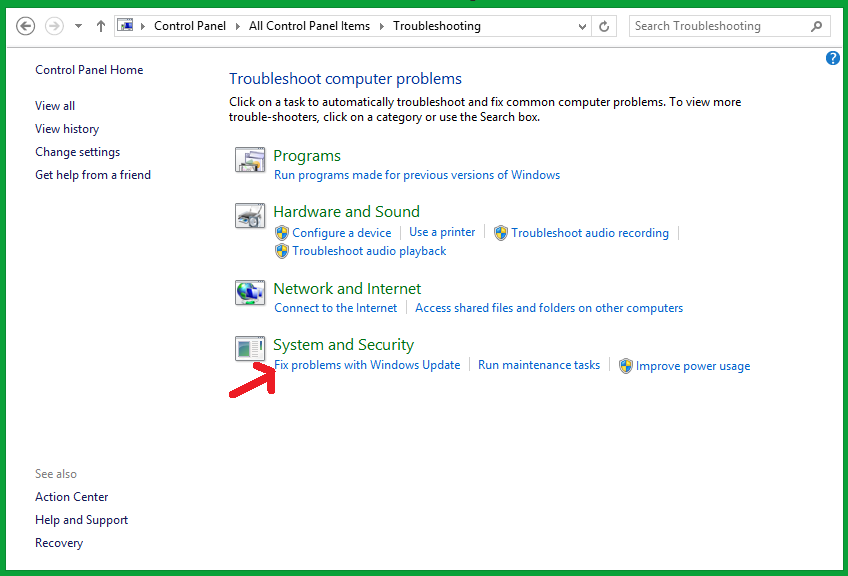Image resolution: width=848 pixels, height=576 pixels.
Task: Open Recovery under See also
Action: (x=59, y=543)
